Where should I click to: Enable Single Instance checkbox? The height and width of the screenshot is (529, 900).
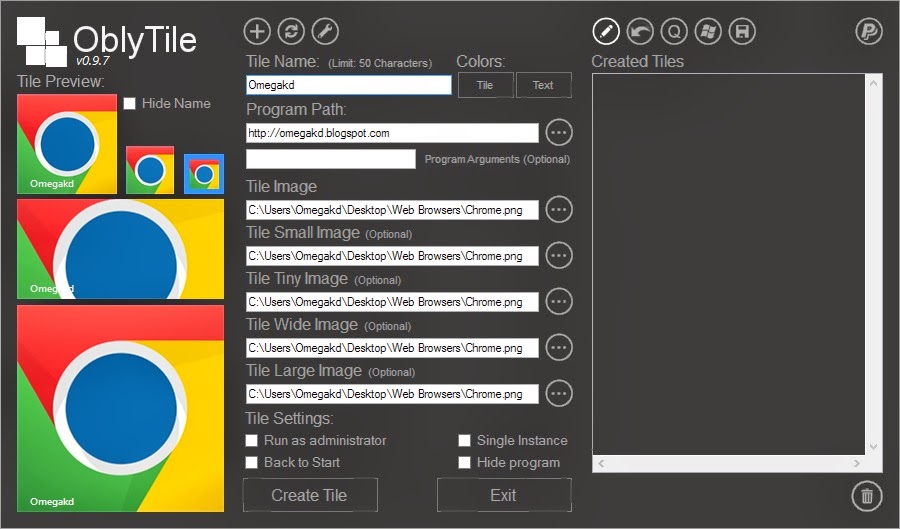pyautogui.click(x=464, y=440)
